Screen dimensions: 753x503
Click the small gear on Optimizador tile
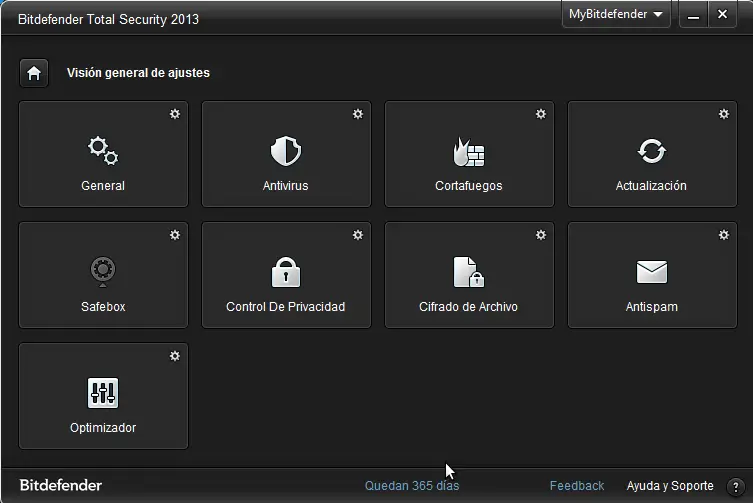tap(175, 356)
